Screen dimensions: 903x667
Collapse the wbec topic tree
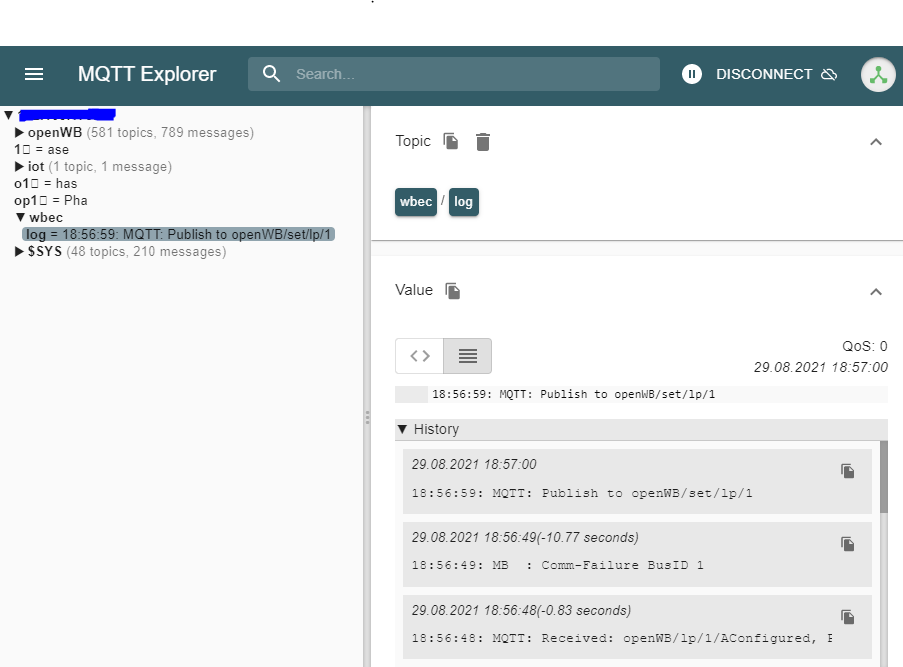pos(18,217)
